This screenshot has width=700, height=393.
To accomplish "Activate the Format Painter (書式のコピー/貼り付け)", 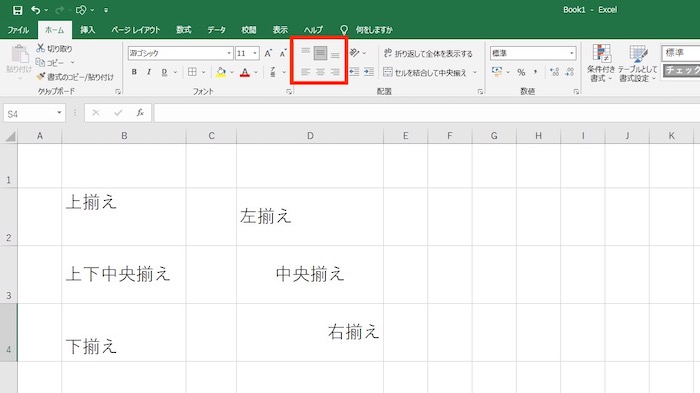I will (75, 77).
